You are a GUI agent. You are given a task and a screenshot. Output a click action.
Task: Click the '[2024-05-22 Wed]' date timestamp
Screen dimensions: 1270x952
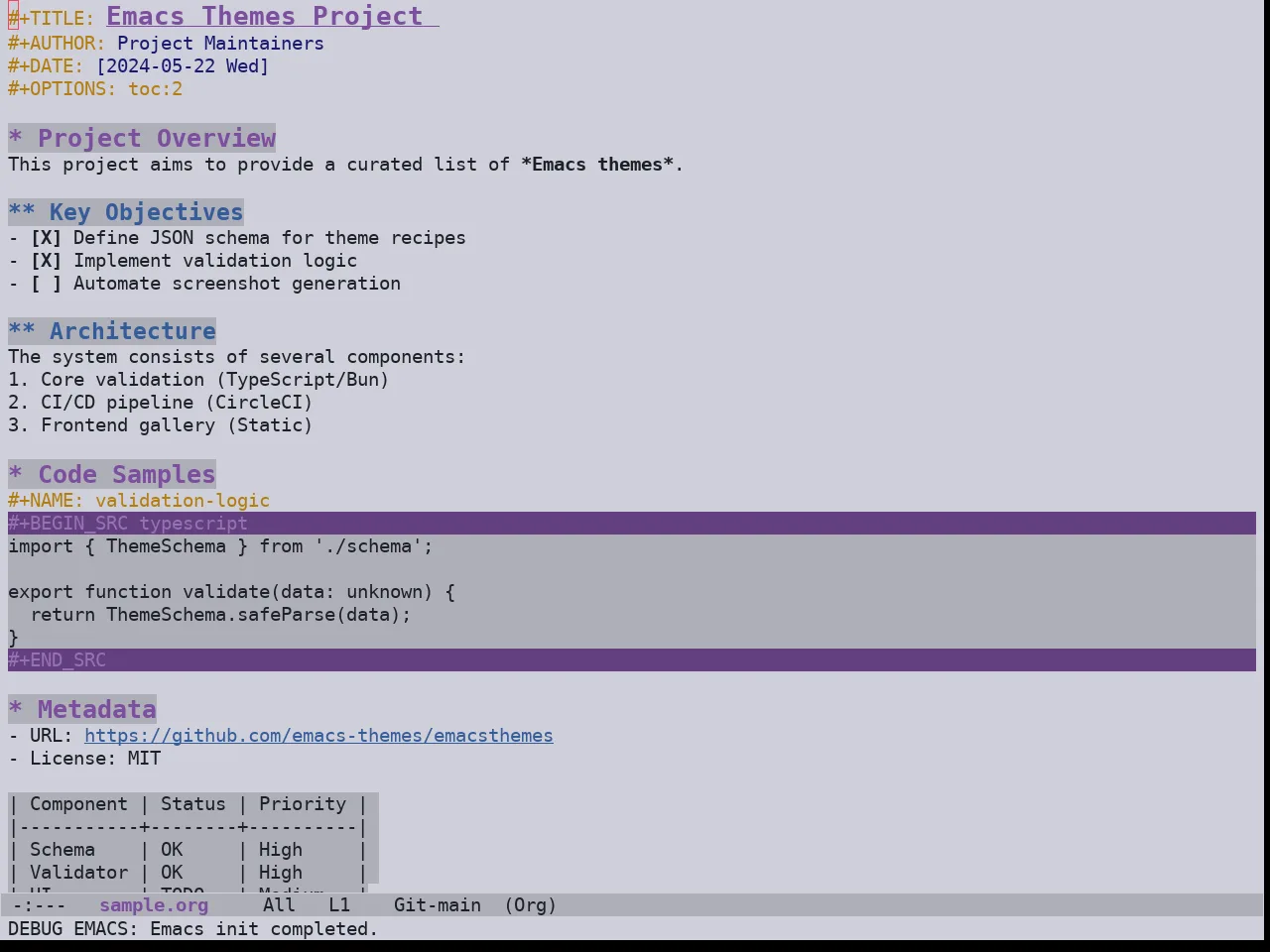(x=183, y=66)
